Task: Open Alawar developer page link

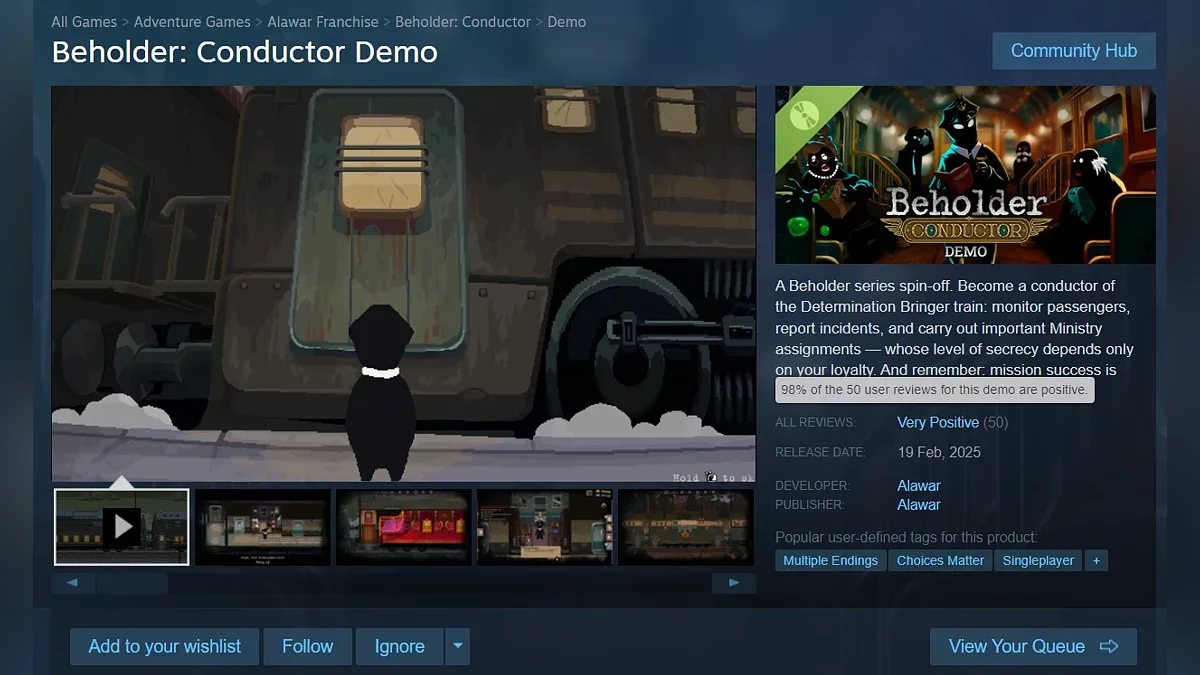Action: (918, 486)
